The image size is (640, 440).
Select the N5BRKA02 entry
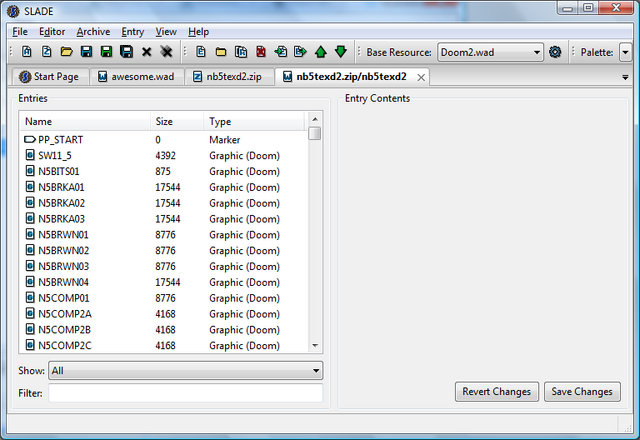[163, 203]
